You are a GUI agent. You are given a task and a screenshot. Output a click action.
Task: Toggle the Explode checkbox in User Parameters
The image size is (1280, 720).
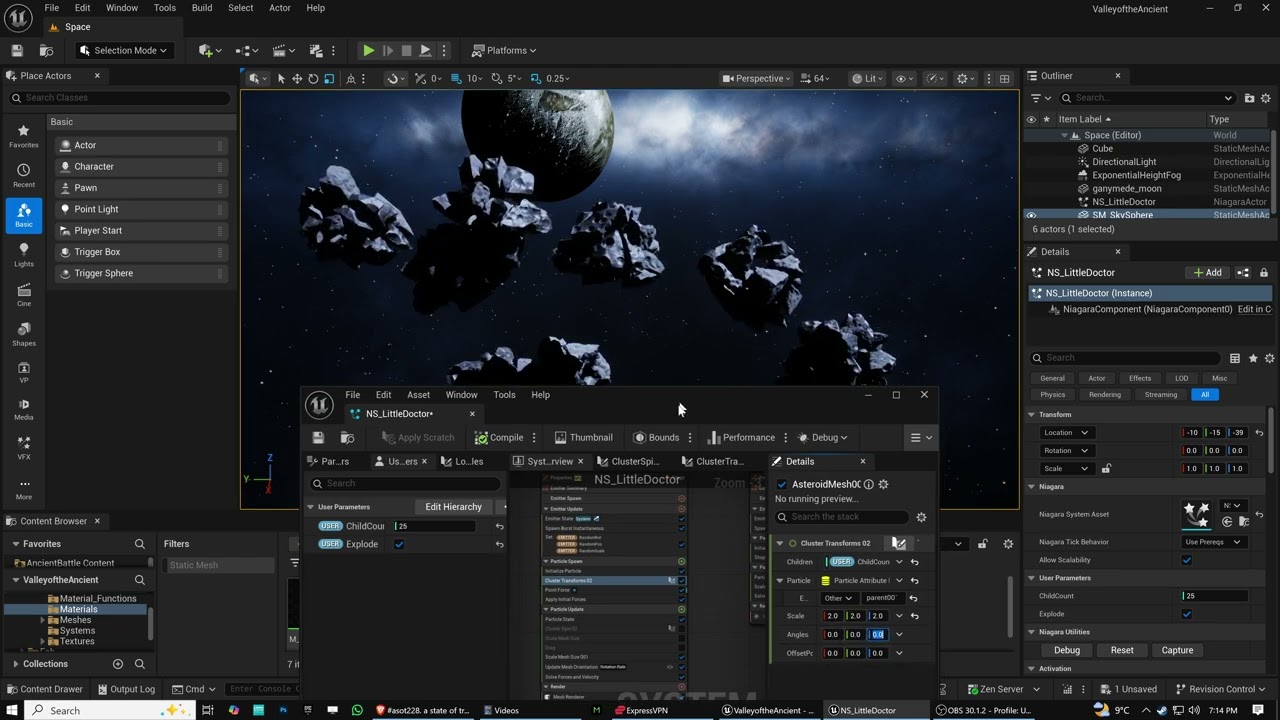399,544
